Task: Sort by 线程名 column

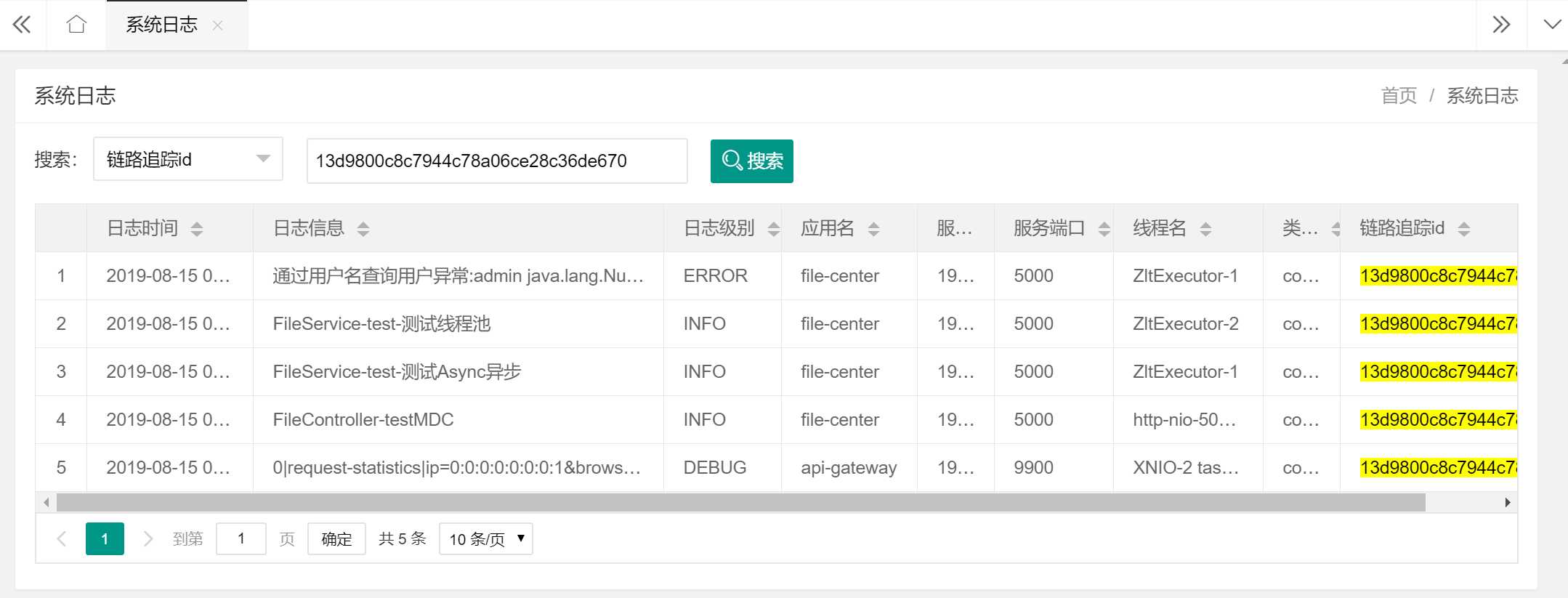Action: click(x=1205, y=229)
